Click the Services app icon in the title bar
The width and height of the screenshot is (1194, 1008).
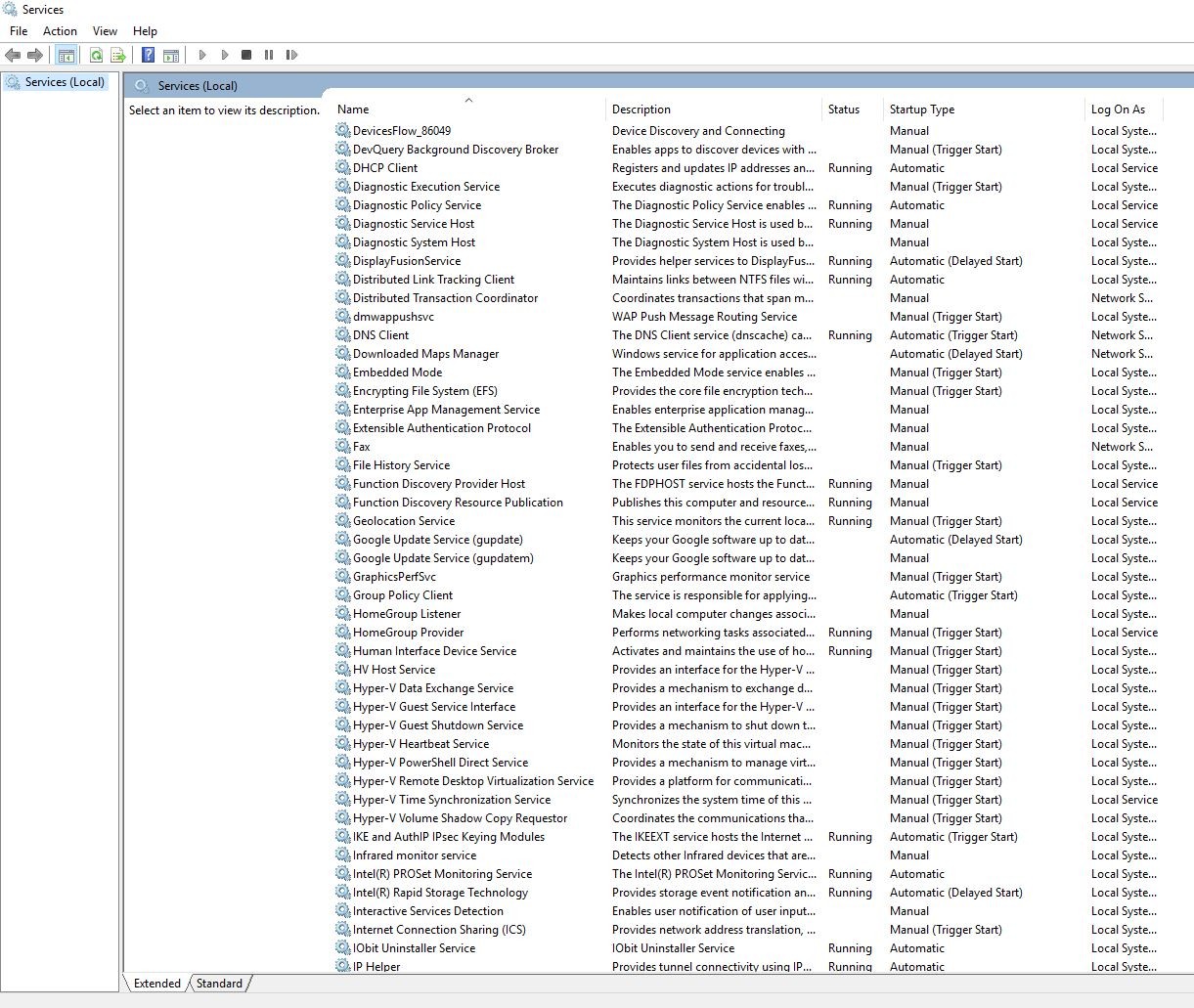(10, 10)
